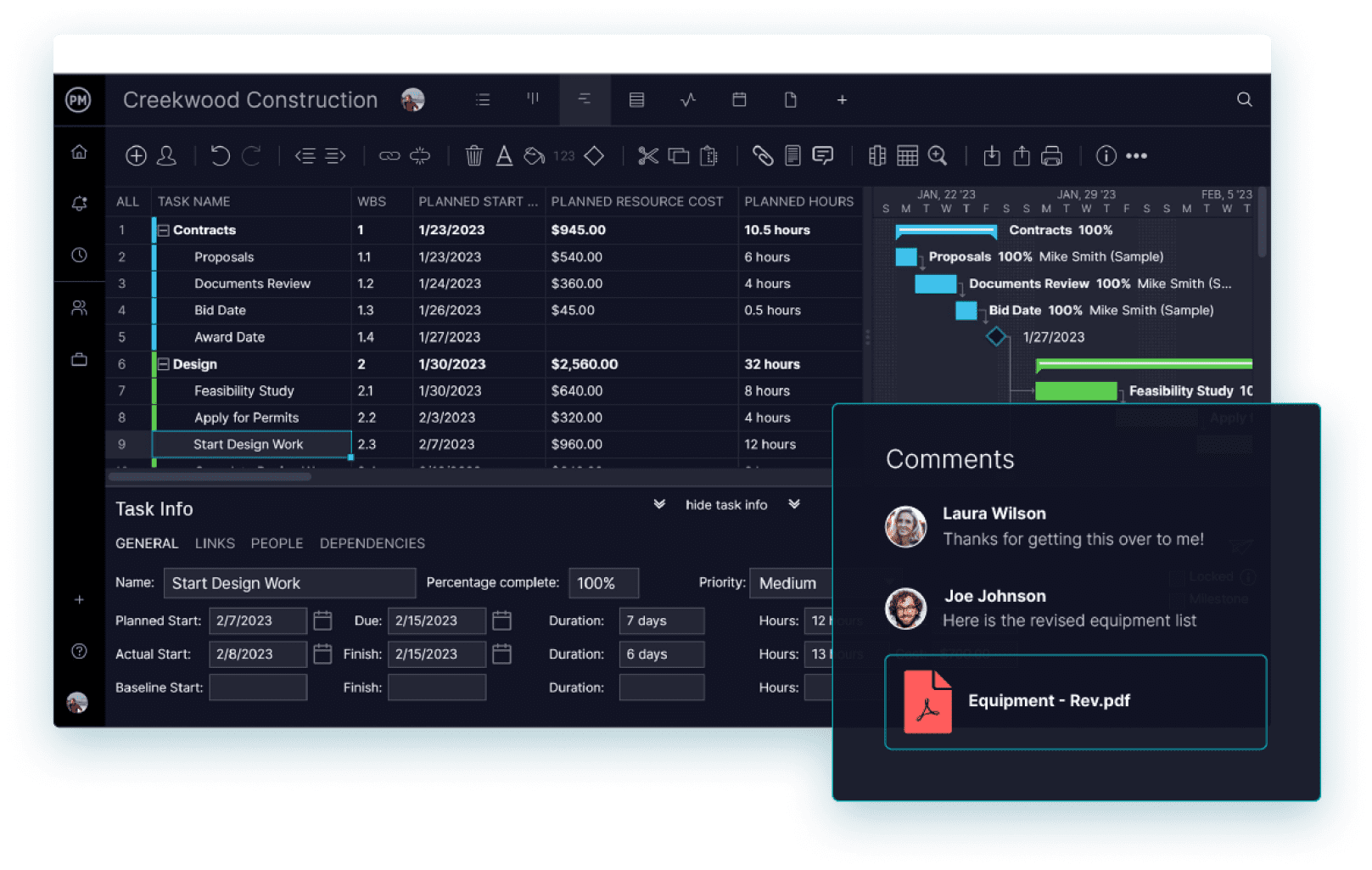Switch to the calendar view tab
Image resolution: width=1372 pixels, height=870 pixels.
(739, 99)
